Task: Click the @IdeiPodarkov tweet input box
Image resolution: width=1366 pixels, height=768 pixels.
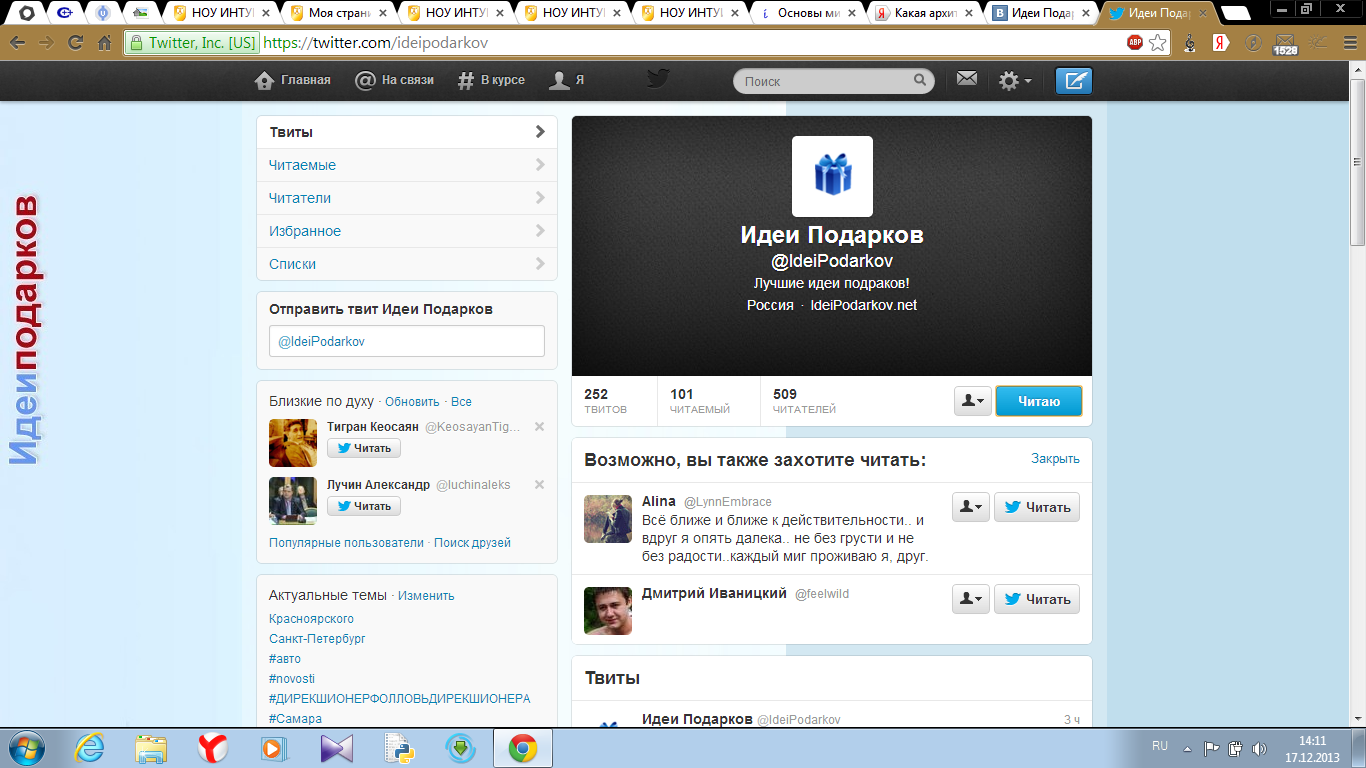Action: [407, 341]
